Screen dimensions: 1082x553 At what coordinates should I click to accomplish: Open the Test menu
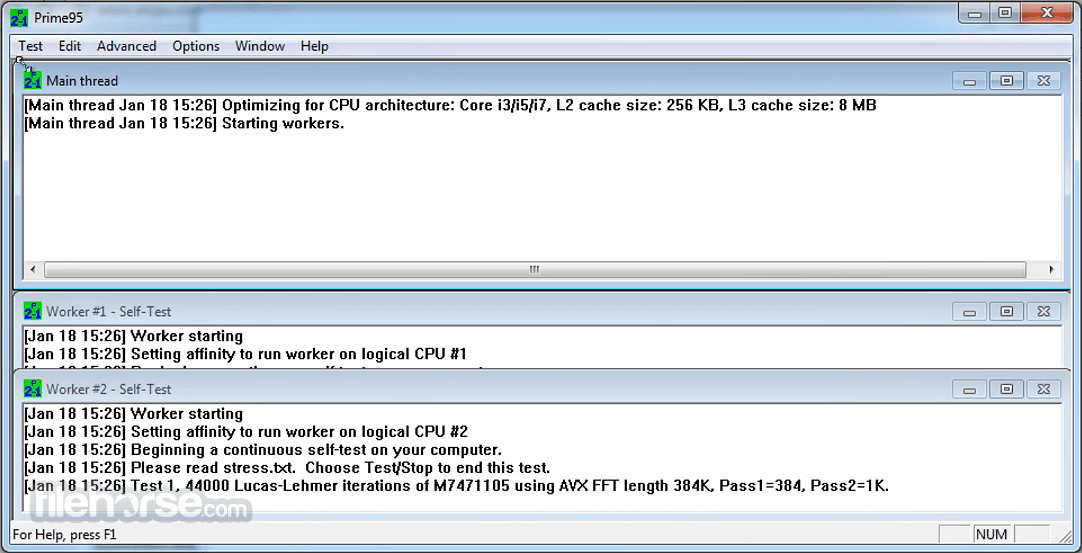point(30,46)
